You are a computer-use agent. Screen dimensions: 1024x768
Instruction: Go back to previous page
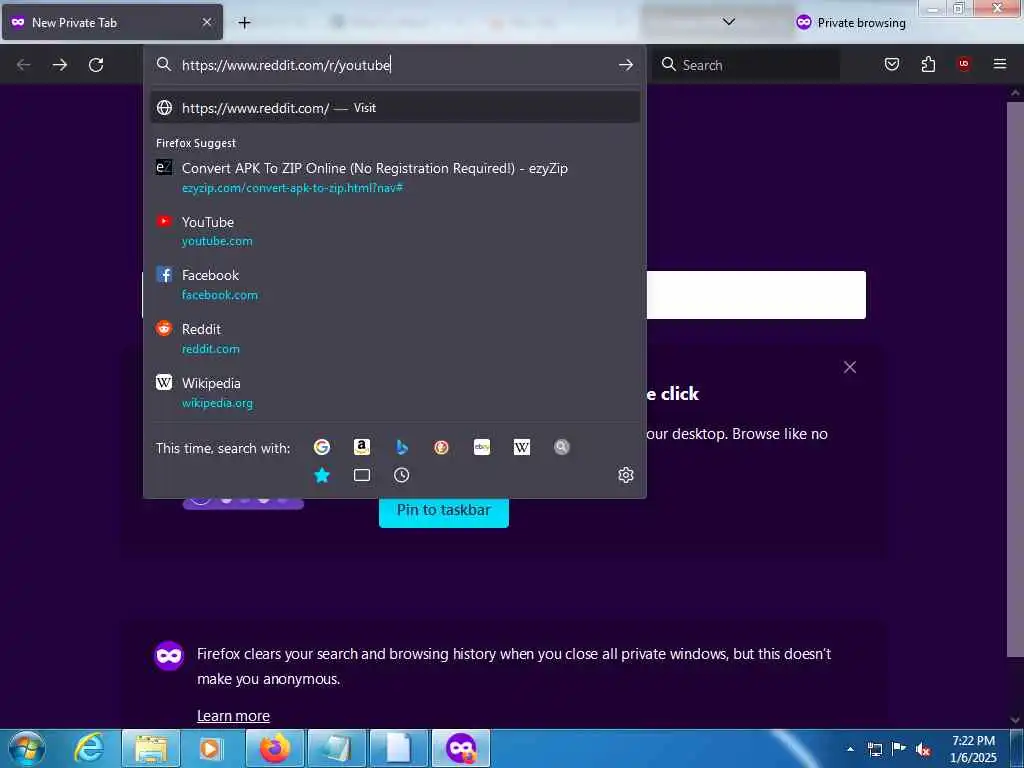pyautogui.click(x=24, y=65)
